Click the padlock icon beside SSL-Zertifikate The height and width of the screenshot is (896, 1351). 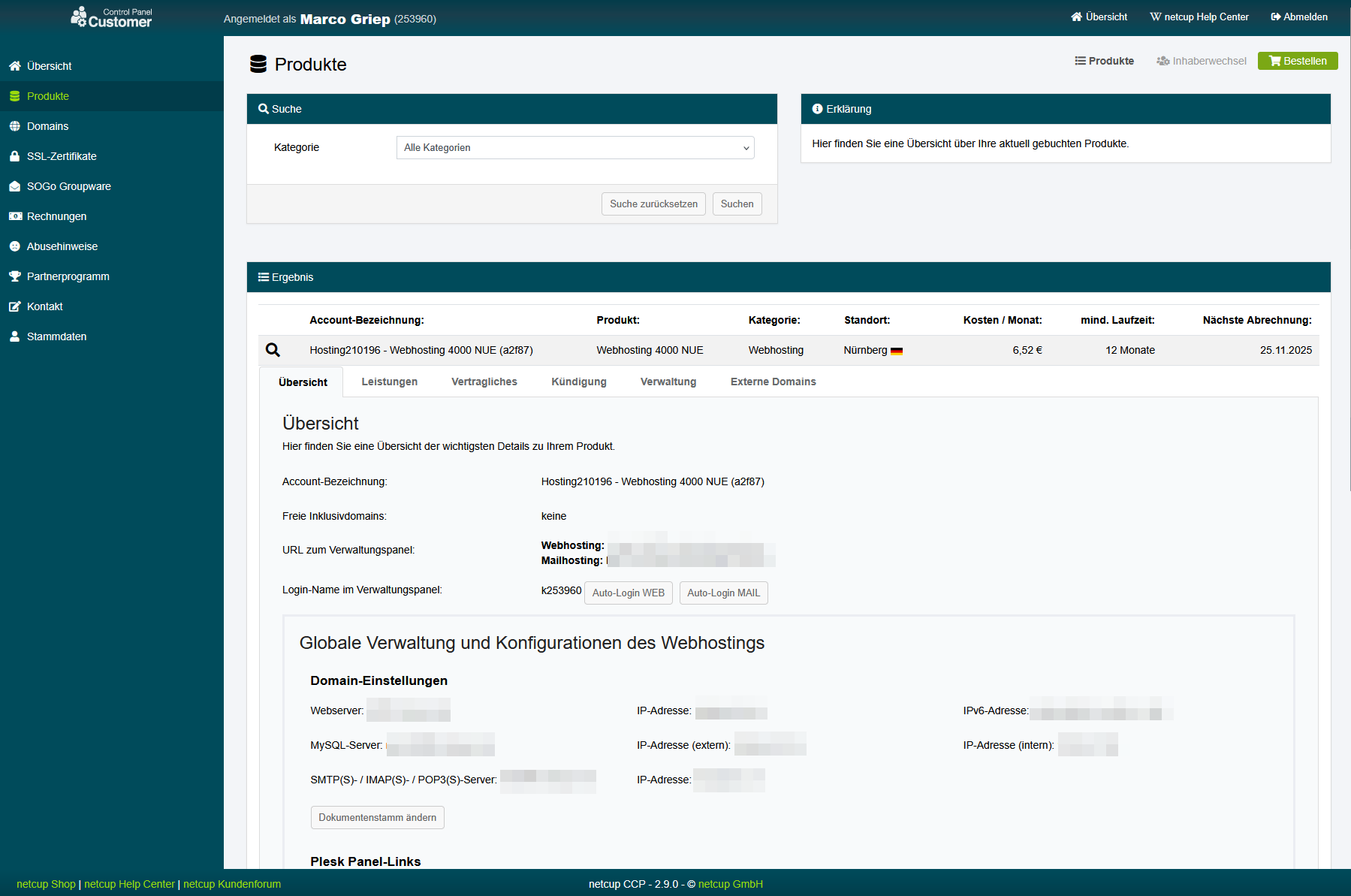point(15,156)
